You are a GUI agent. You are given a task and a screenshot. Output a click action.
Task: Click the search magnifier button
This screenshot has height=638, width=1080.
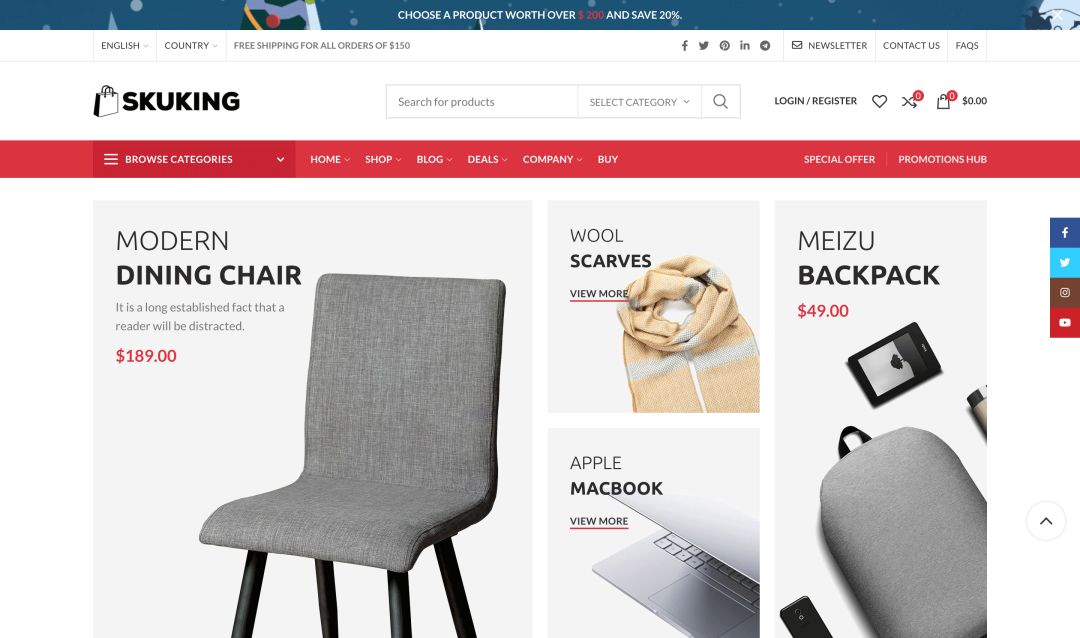pos(720,101)
